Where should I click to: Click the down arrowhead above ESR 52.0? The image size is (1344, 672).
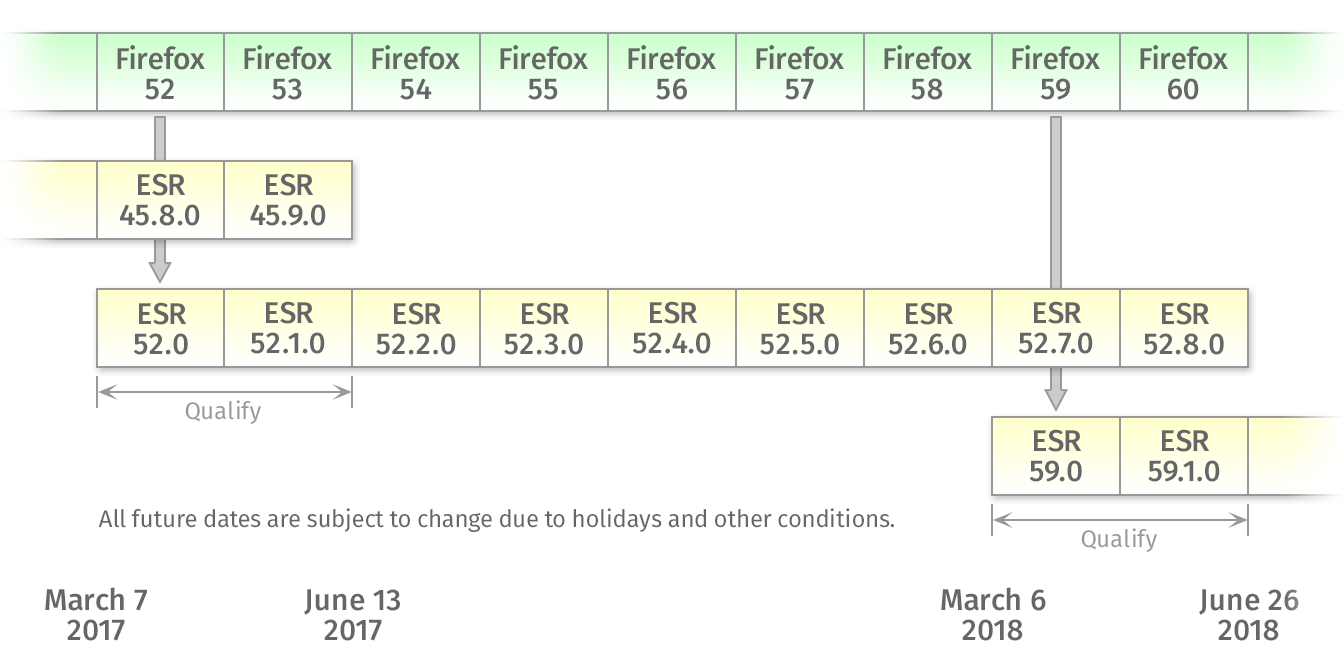point(160,270)
